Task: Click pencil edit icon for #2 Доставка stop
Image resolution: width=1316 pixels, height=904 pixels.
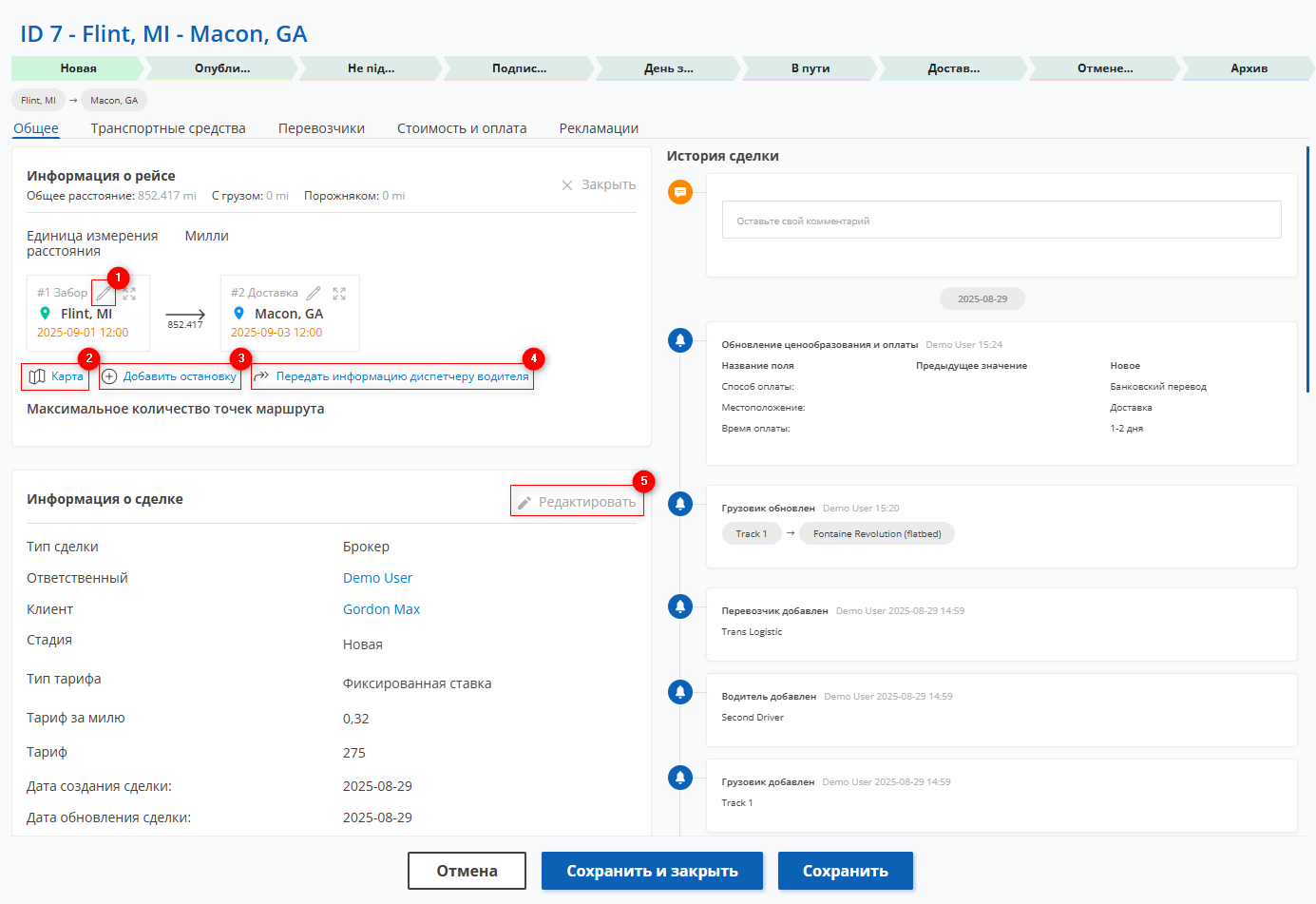Action: tap(314, 294)
